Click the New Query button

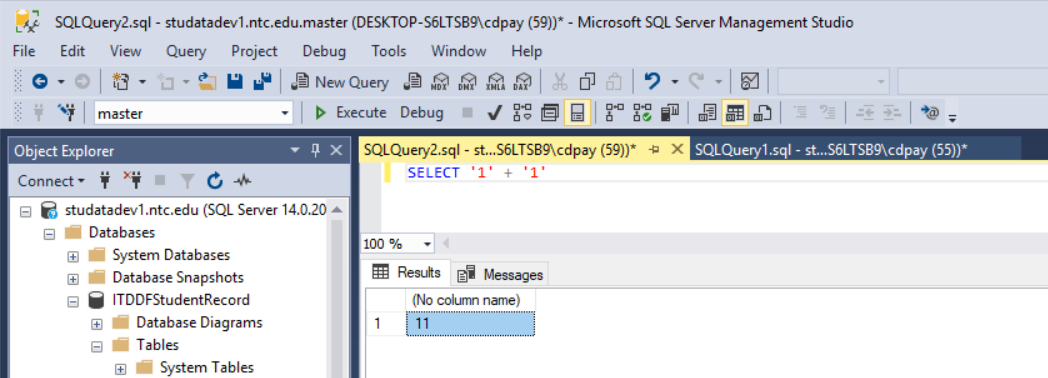pyautogui.click(x=341, y=82)
